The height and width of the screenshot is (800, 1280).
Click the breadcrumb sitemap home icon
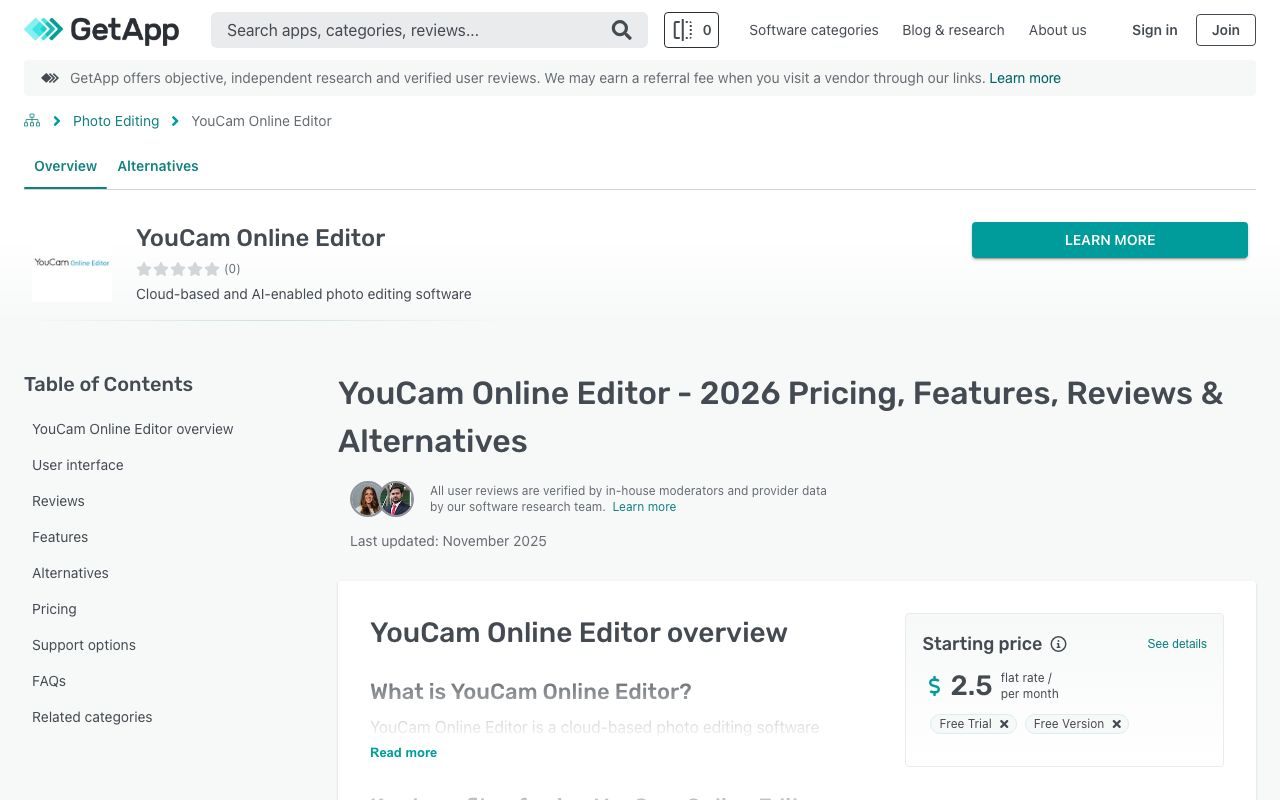(32, 121)
